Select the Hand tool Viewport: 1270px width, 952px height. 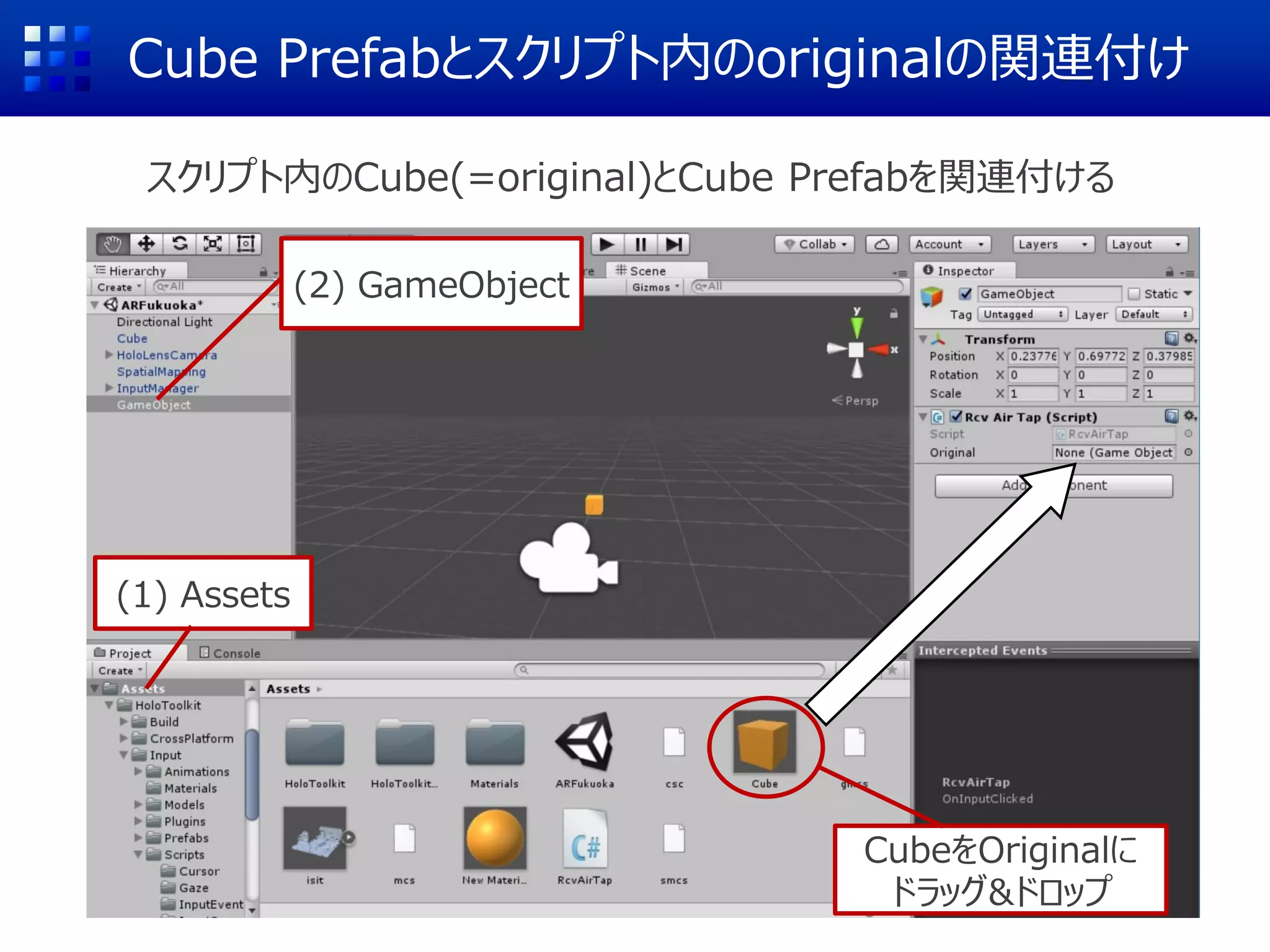coord(113,244)
